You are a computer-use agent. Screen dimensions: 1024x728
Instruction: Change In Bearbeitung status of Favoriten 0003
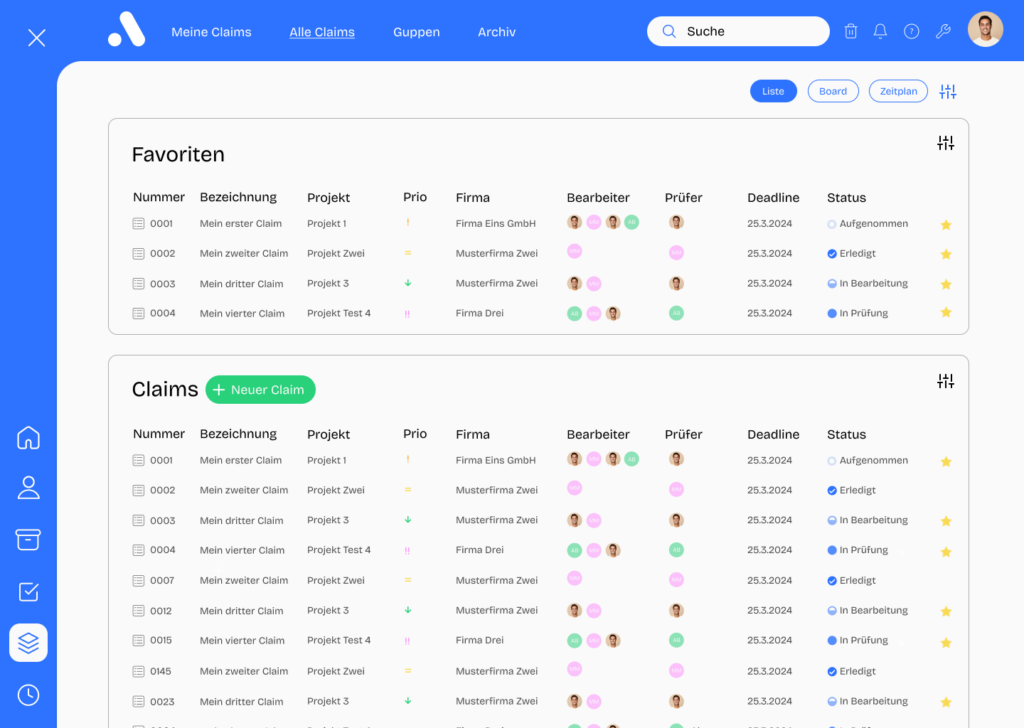[867, 283]
